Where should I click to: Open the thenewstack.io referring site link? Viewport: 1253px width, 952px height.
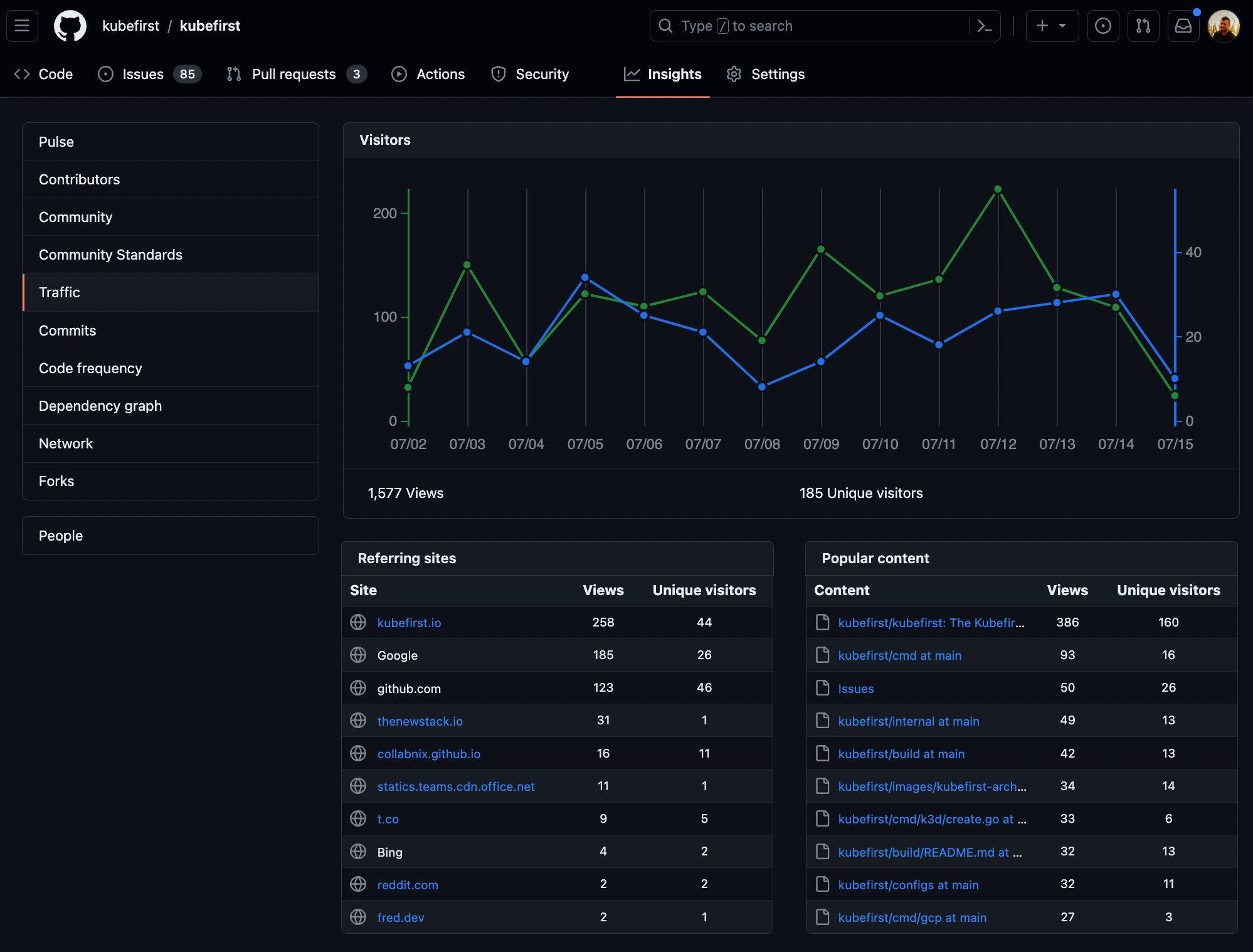point(420,721)
